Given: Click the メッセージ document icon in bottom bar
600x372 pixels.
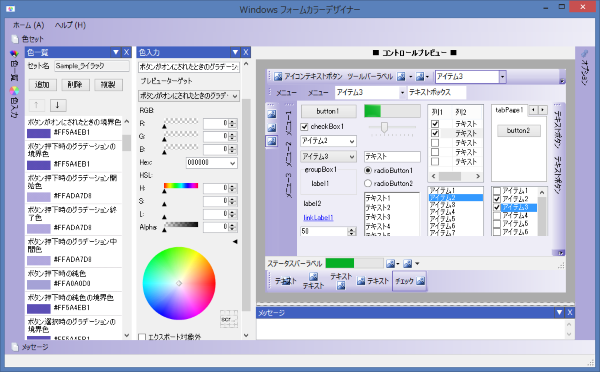Looking at the screenshot, I should [15, 347].
